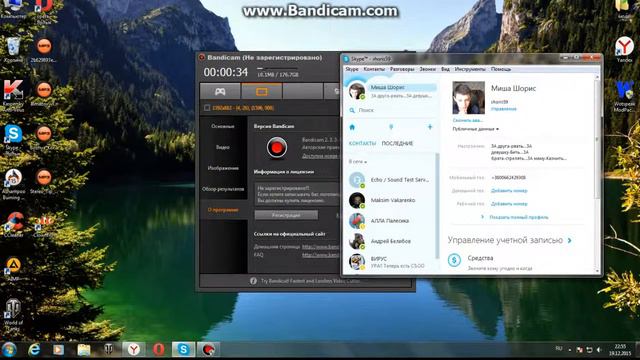Open Звонки menu in Skype
This screenshot has width=640, height=360.
[428, 69]
